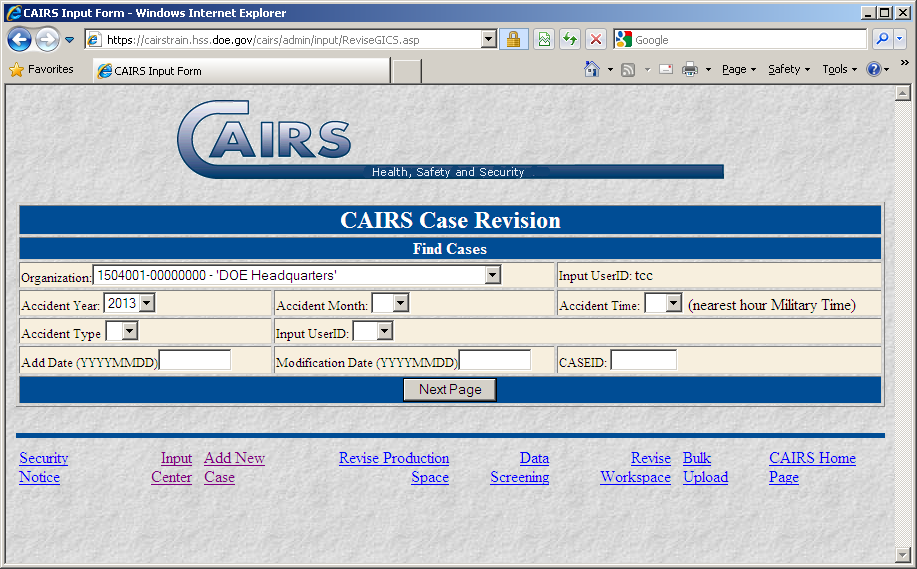The image size is (917, 569).
Task: Open the Tools menu
Action: [x=839, y=70]
